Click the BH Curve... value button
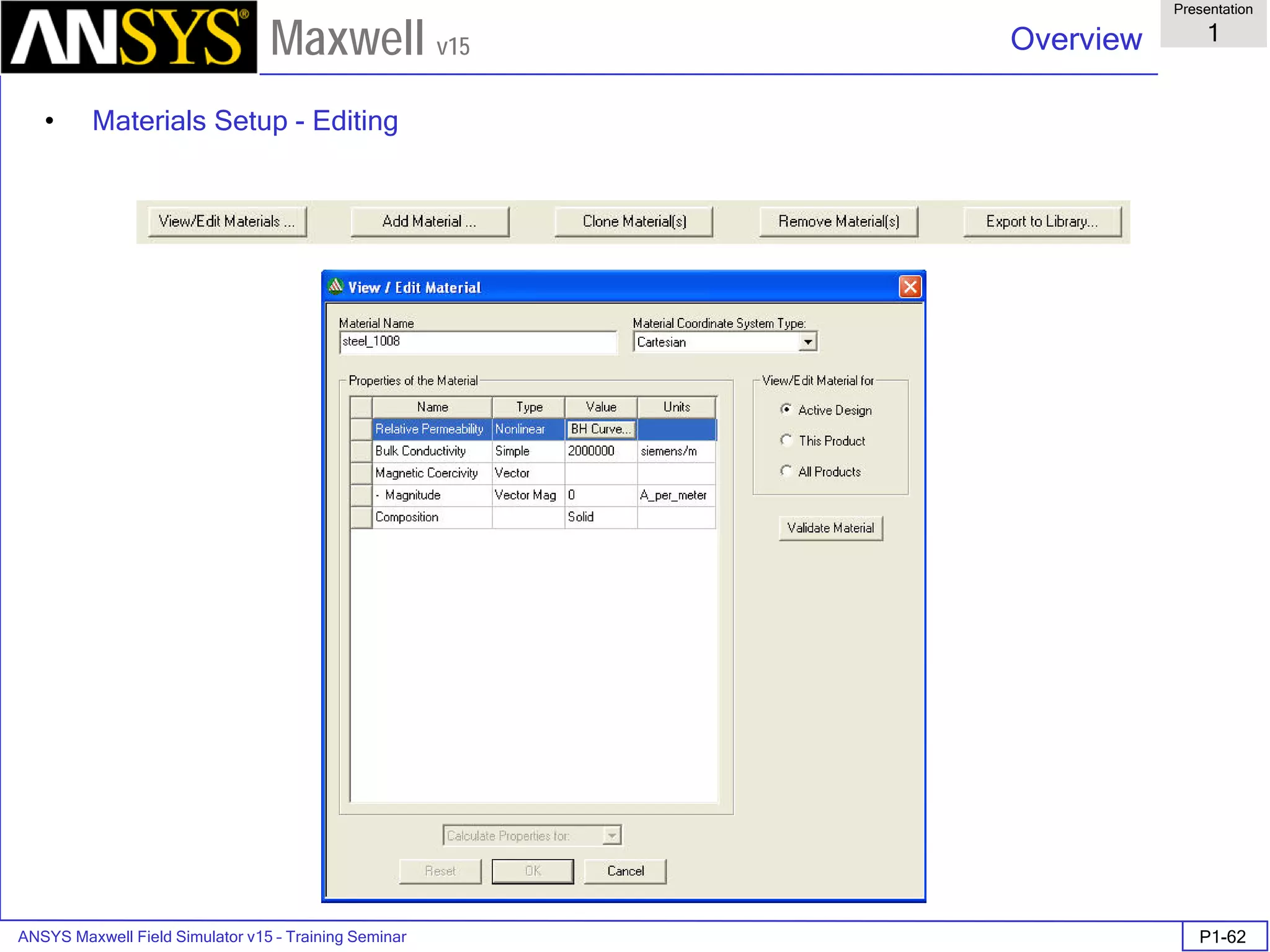This screenshot has height=952, width=1270. click(600, 429)
